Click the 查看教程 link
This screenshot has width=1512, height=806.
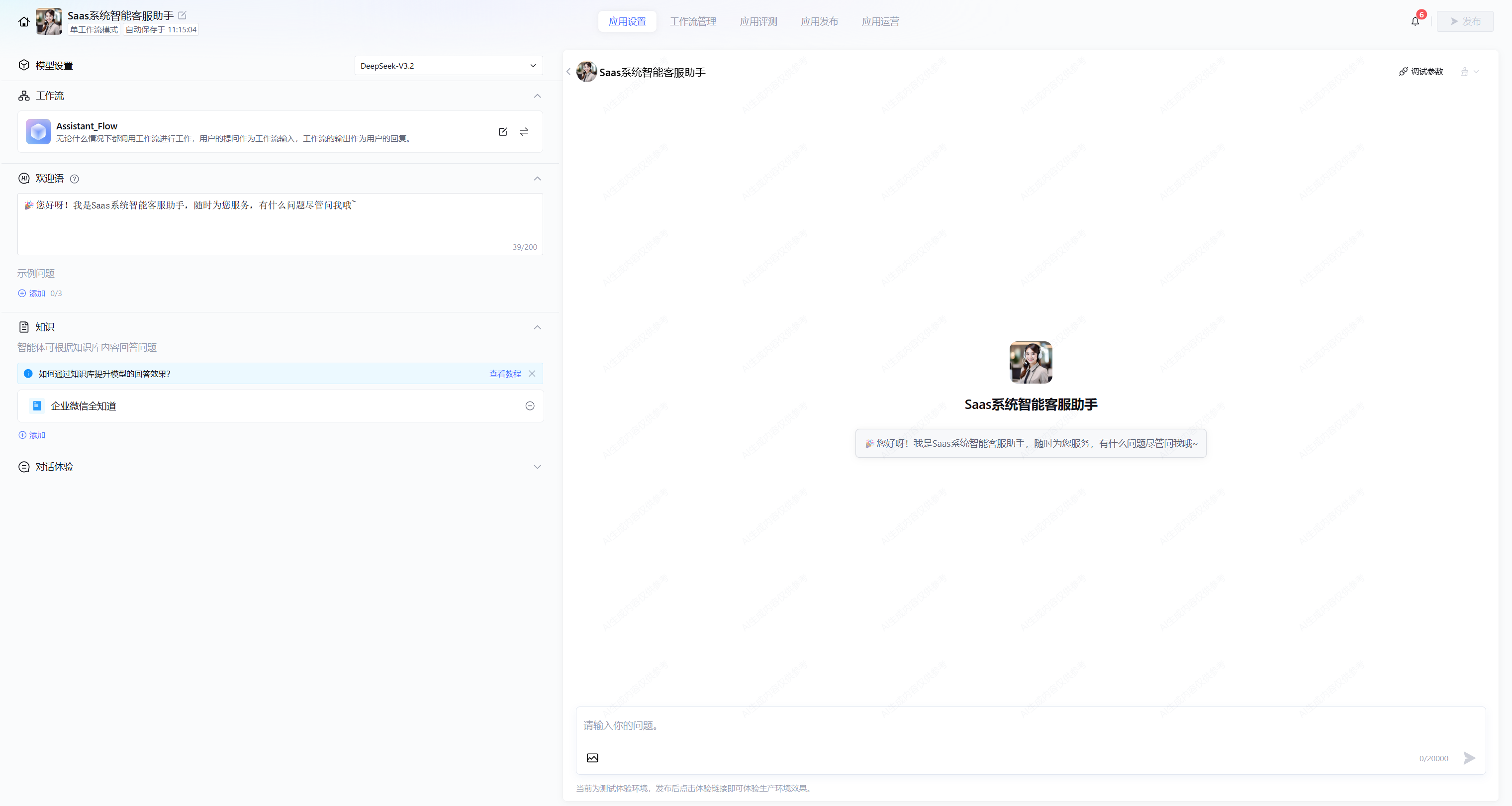point(505,373)
